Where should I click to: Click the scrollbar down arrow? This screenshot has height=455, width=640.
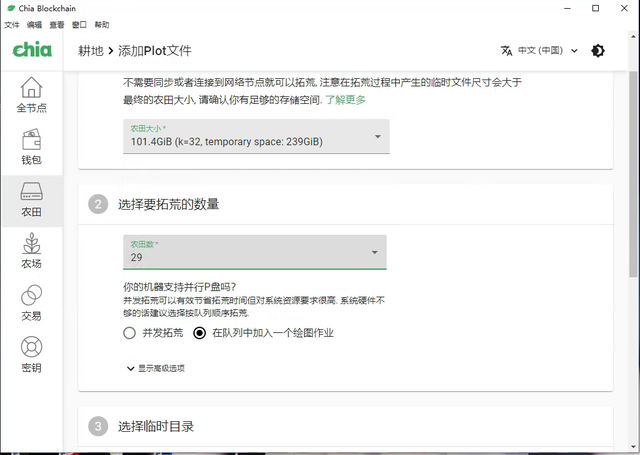633,447
